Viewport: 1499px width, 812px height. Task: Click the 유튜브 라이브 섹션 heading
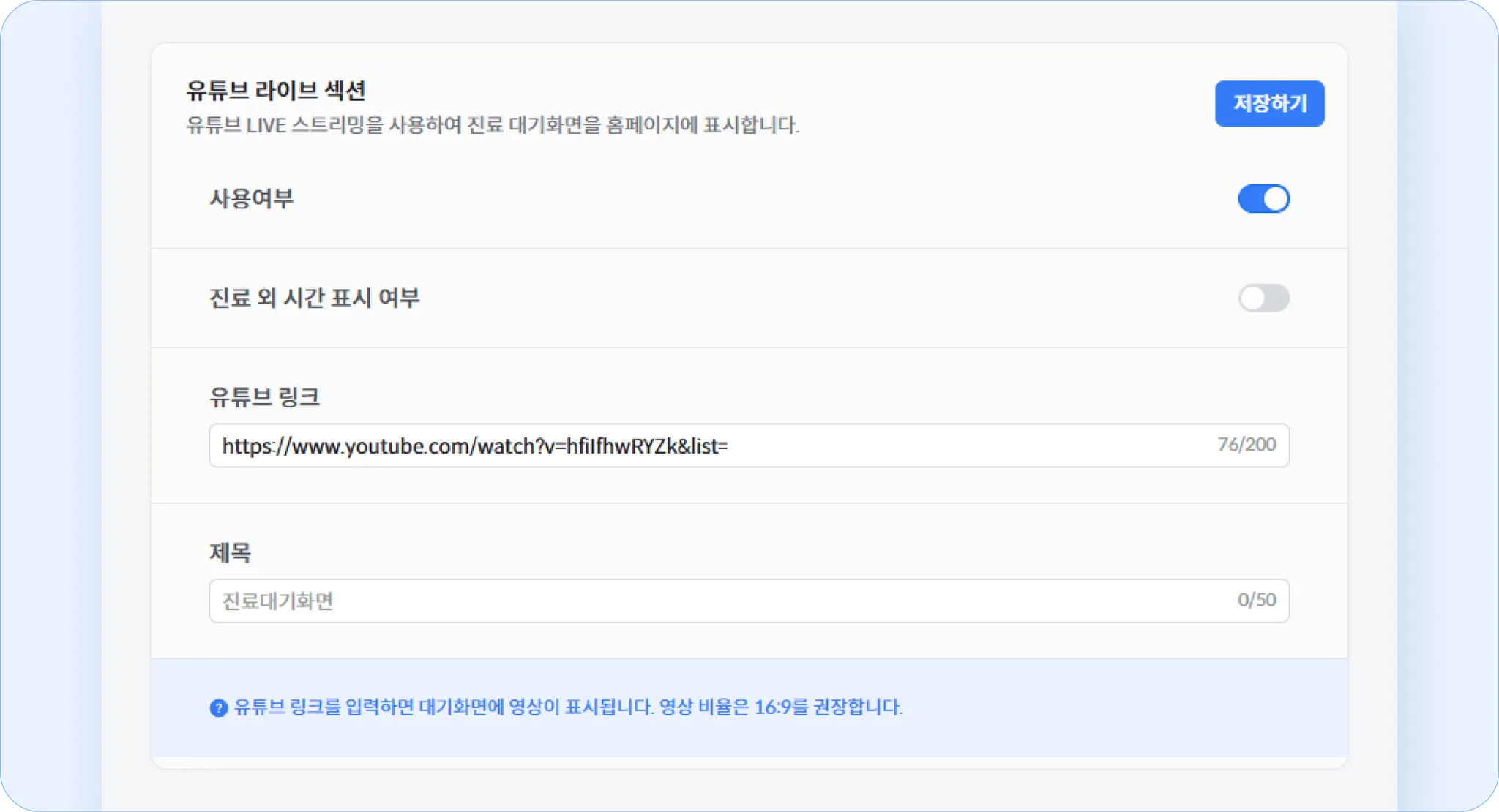(x=275, y=91)
